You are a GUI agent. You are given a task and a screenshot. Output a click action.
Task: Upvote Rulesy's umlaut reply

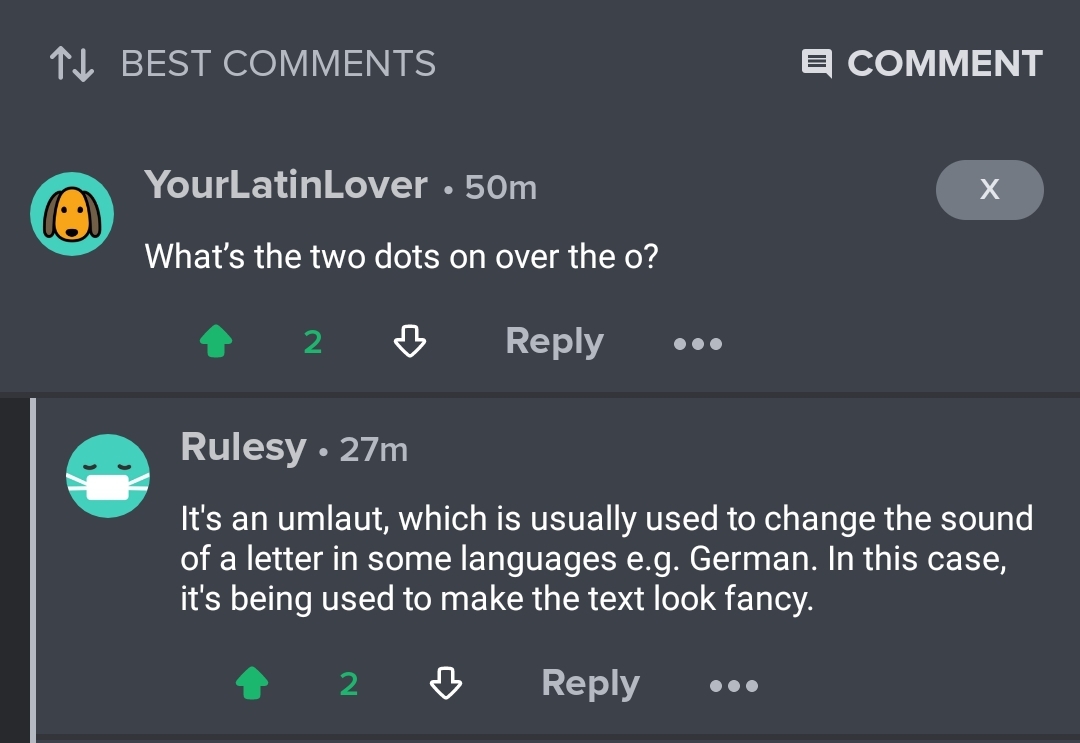tap(252, 684)
